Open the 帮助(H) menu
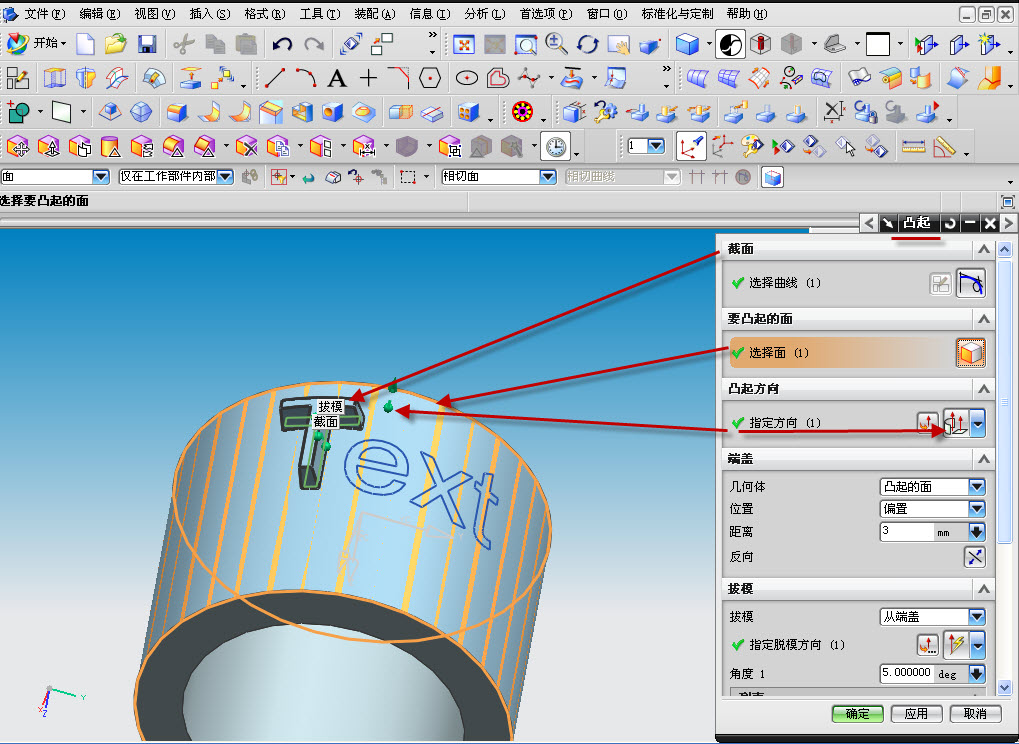Screen dimensions: 1019x744 tap(747, 14)
